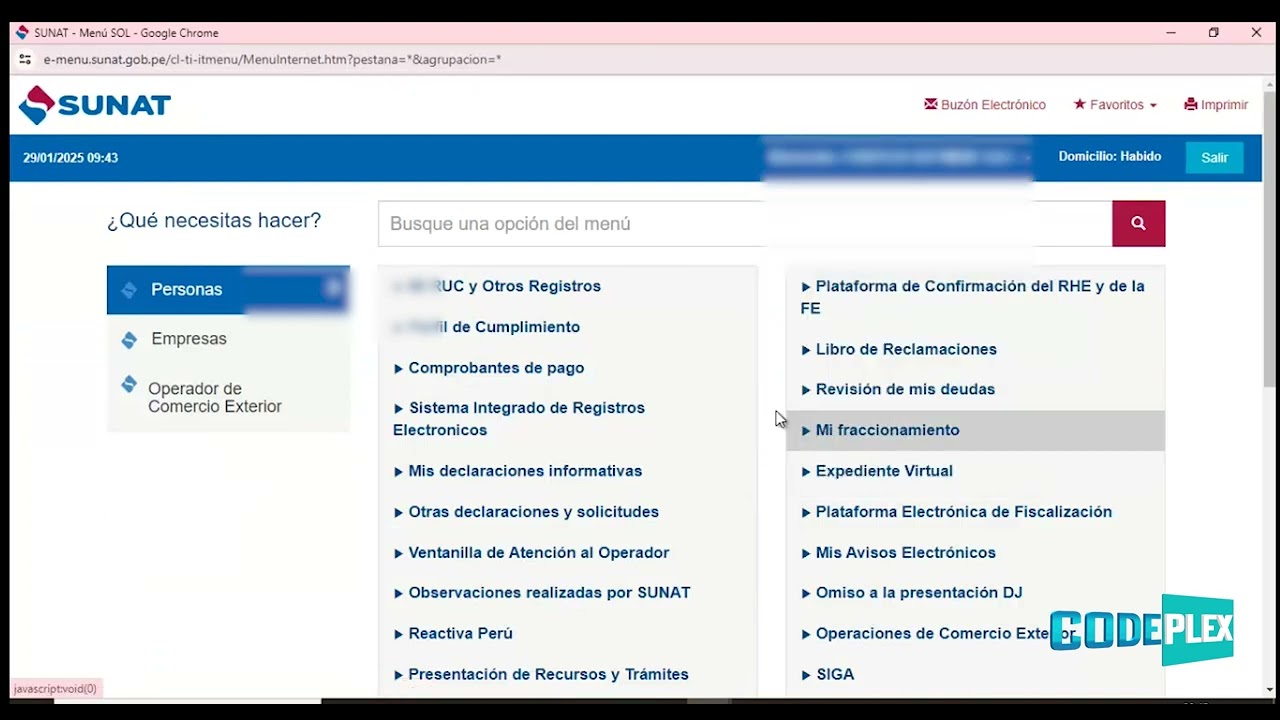Click the diamond icon beside Empresas
This screenshot has width=1280, height=720.
point(128,340)
